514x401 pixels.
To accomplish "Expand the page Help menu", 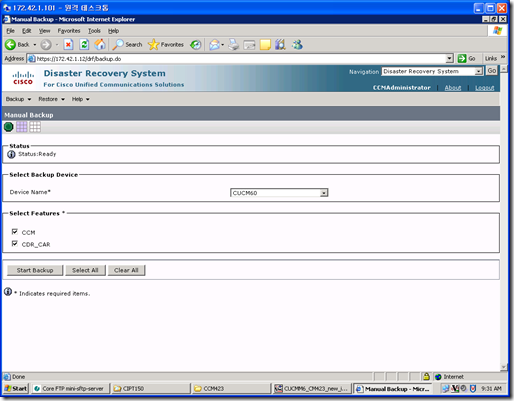I will click(81, 99).
